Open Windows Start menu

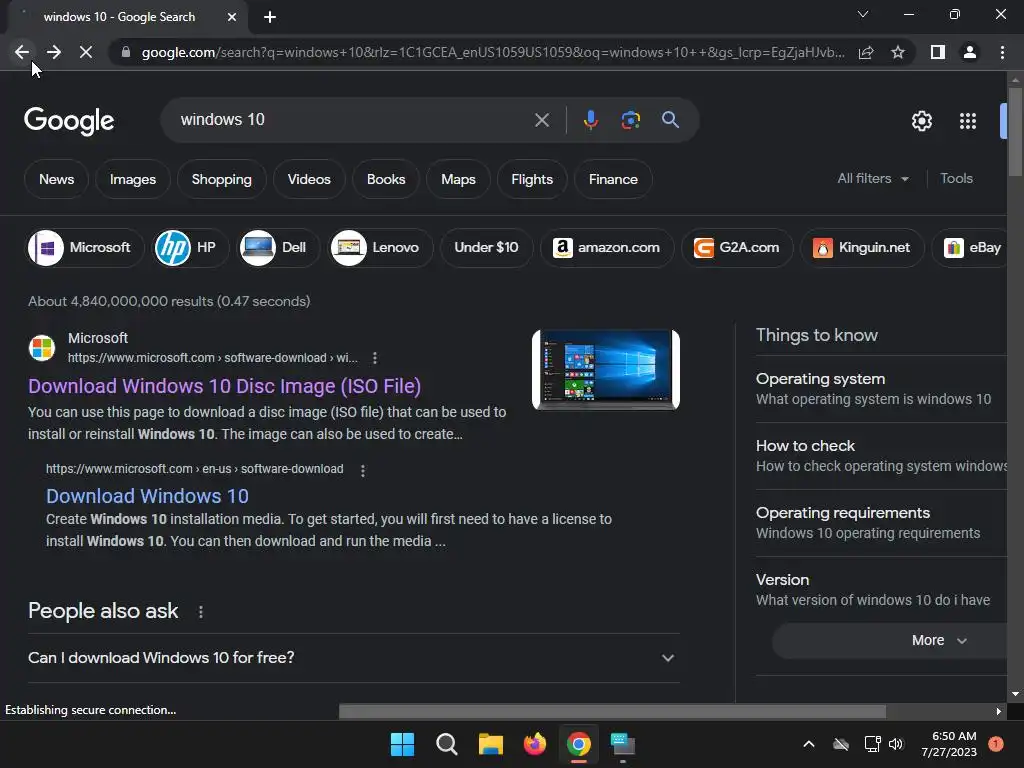point(402,744)
